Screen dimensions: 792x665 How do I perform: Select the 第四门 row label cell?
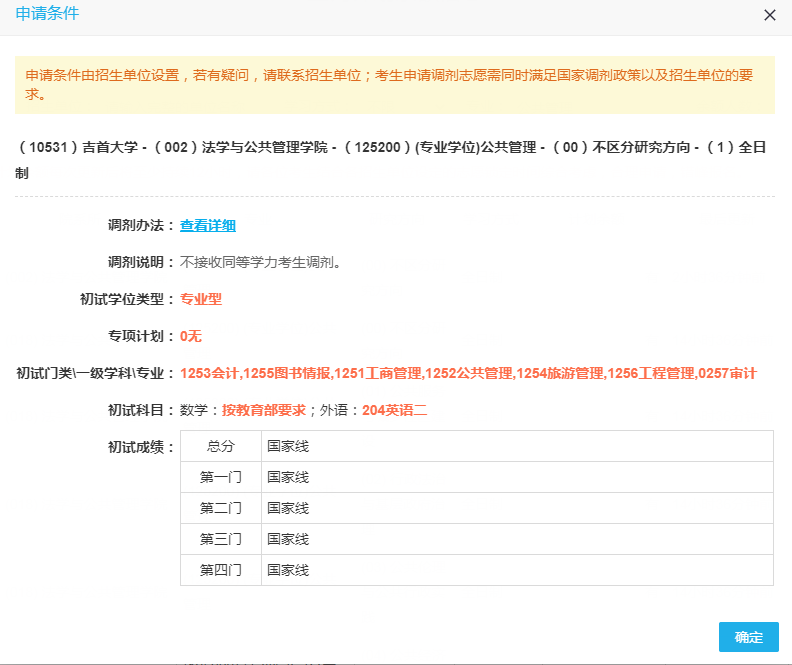221,570
